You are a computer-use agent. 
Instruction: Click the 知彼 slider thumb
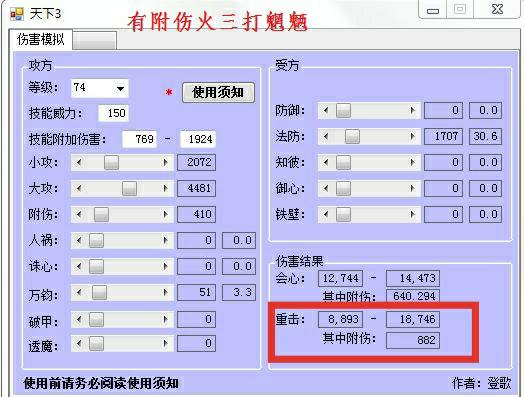343,162
